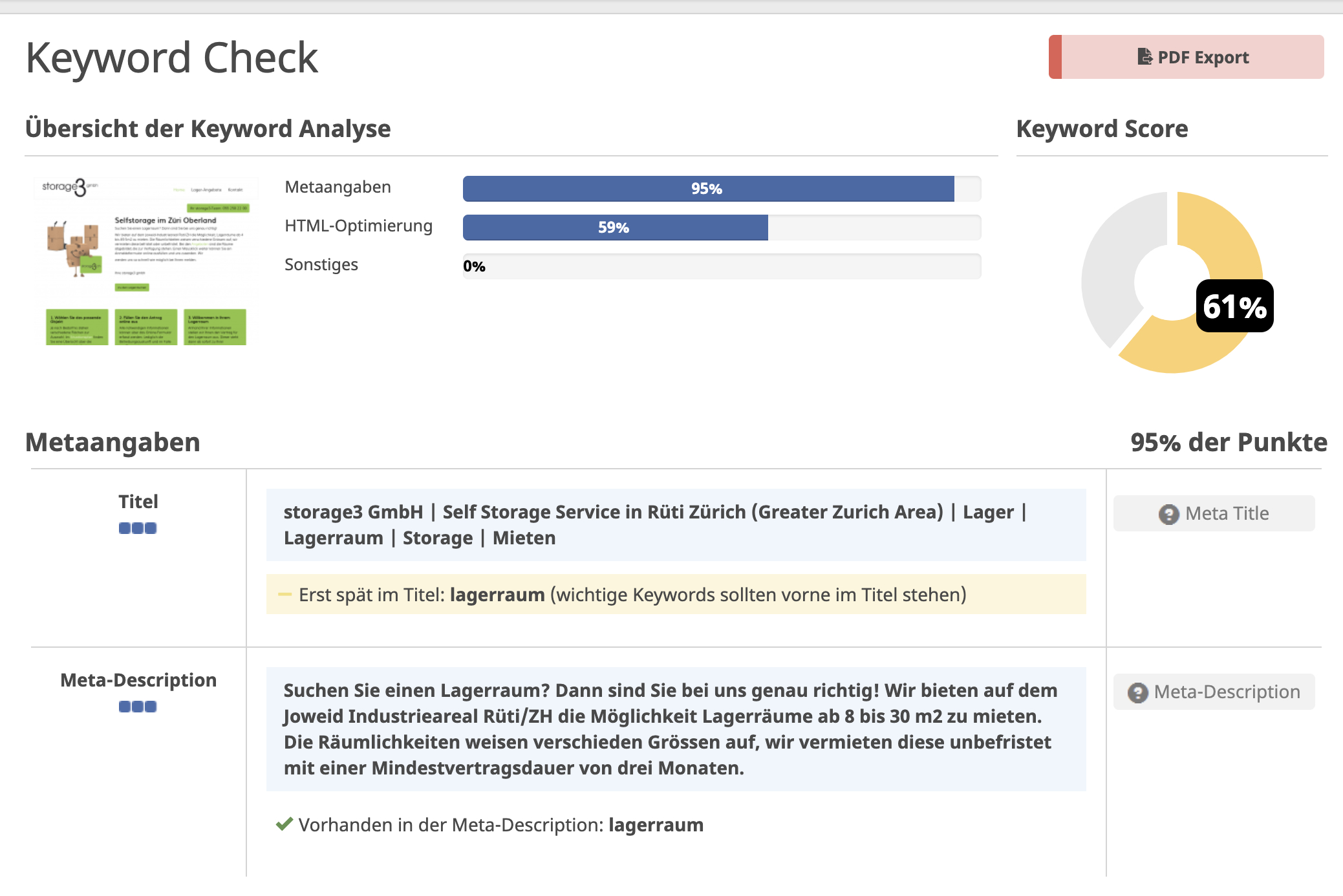Click the Meta-Description help question-mark icon
The height and width of the screenshot is (896, 1343).
pyautogui.click(x=1137, y=692)
